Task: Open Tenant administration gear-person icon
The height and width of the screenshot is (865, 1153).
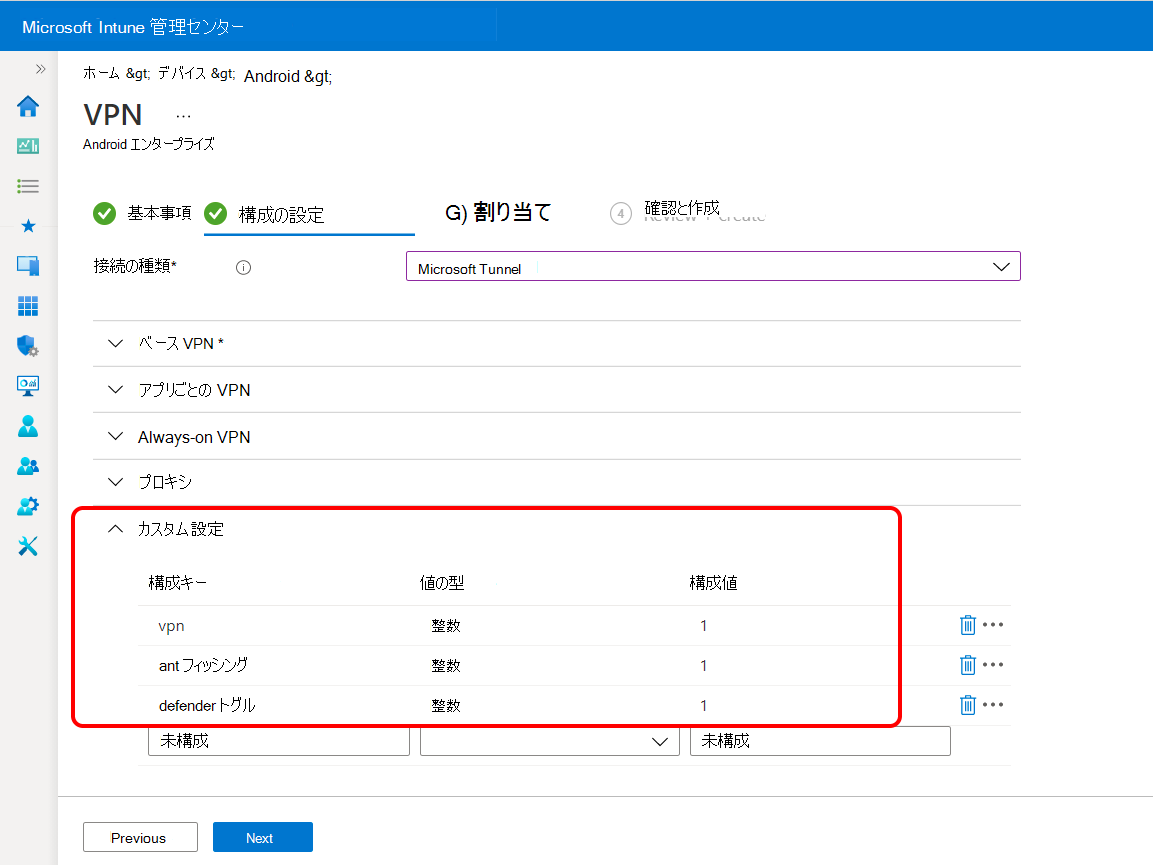Action: 28,506
